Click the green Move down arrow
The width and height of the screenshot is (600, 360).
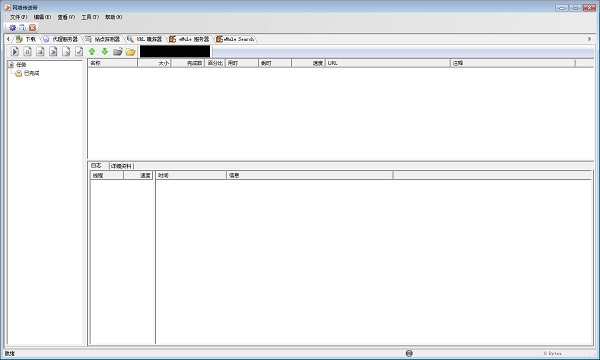104,51
